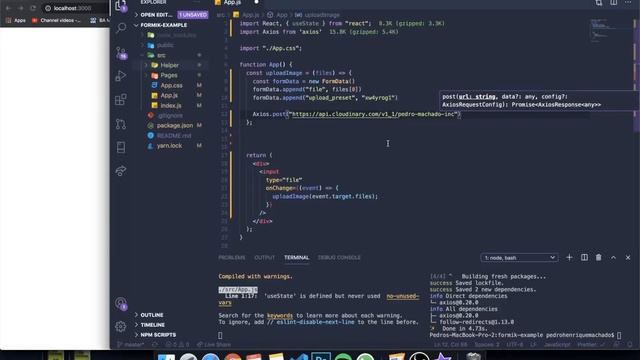Viewport: 640px width, 360px height.
Task: Open App.js in the file tree
Action: click(x=169, y=95)
